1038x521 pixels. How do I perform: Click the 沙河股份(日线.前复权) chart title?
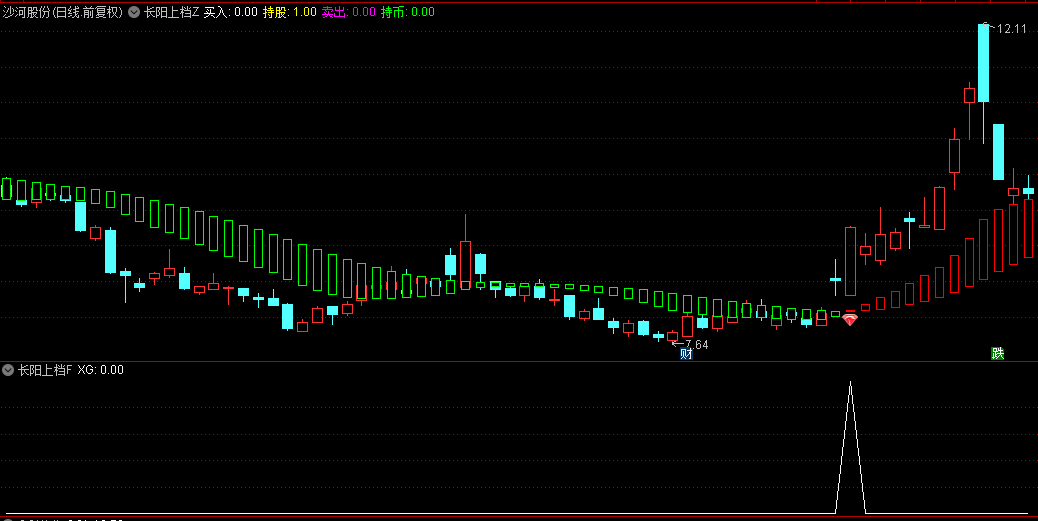pyautogui.click(x=63, y=12)
